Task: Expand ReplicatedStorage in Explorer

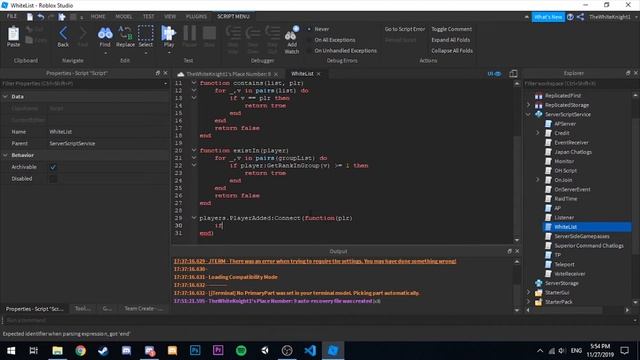Action: point(528,105)
